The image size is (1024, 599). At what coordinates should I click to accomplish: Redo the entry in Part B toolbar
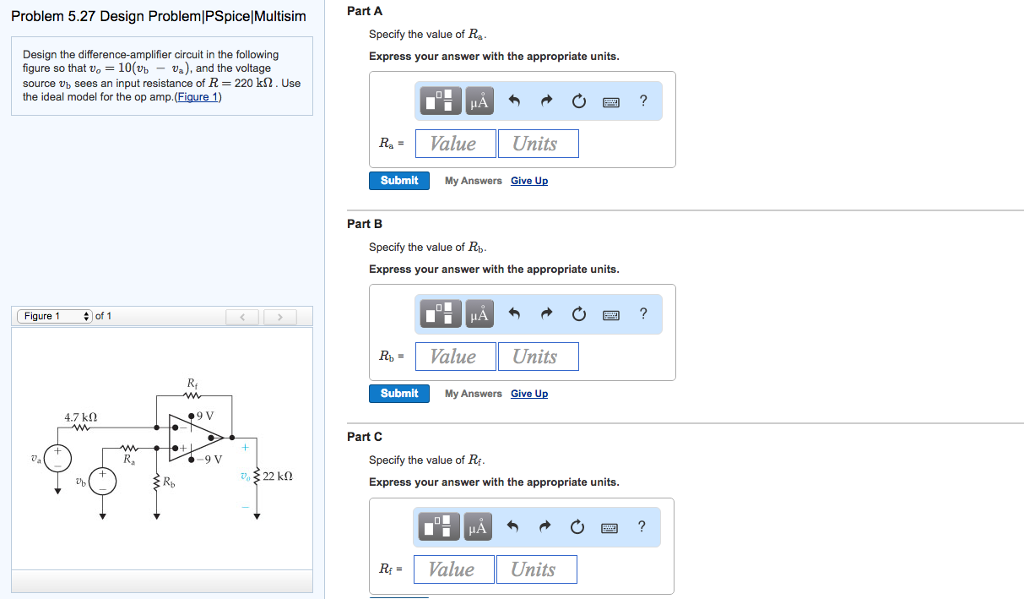coord(547,314)
